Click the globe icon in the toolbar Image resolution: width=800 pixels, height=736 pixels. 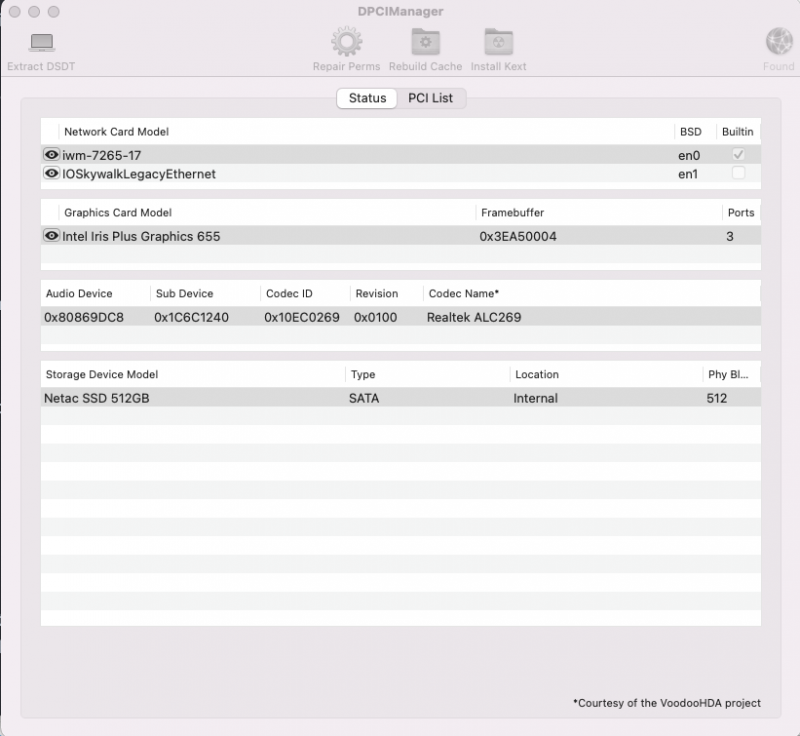[x=779, y=41]
